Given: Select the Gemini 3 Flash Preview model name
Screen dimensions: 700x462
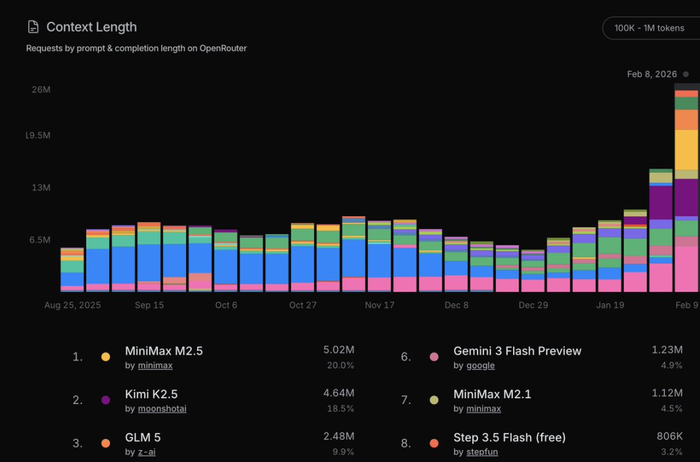Looking at the screenshot, I should 517,351.
